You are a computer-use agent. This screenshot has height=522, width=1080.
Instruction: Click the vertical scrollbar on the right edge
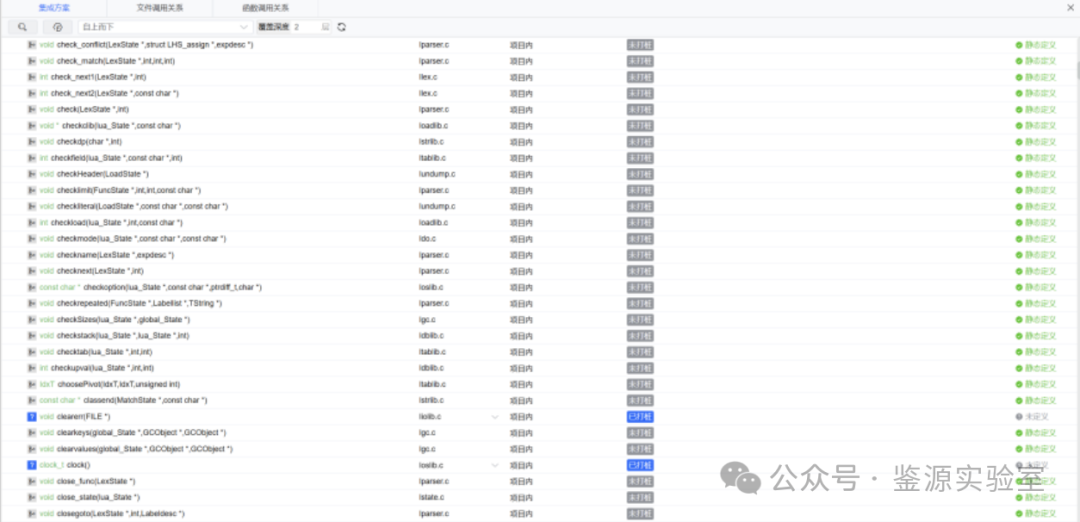(1077, 72)
